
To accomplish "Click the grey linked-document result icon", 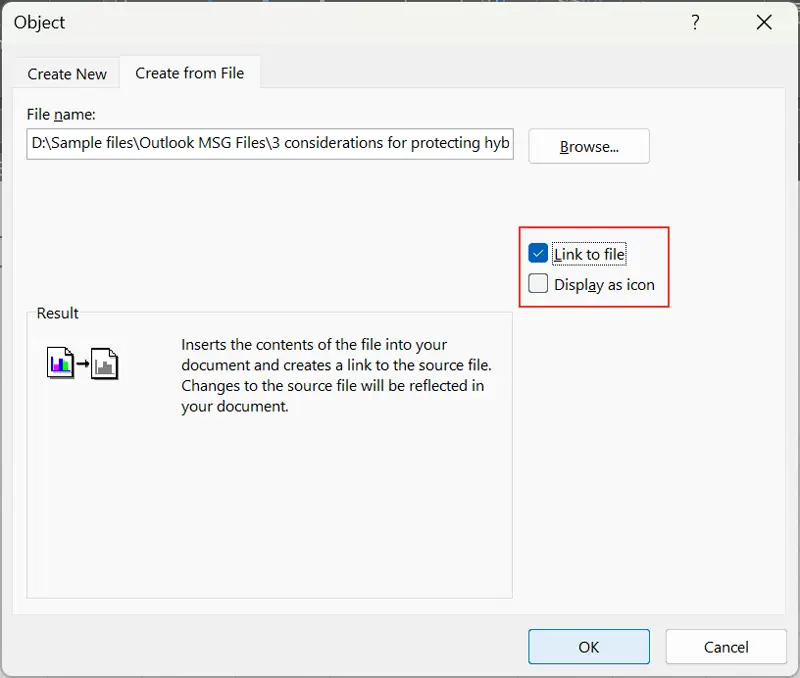I will point(105,364).
